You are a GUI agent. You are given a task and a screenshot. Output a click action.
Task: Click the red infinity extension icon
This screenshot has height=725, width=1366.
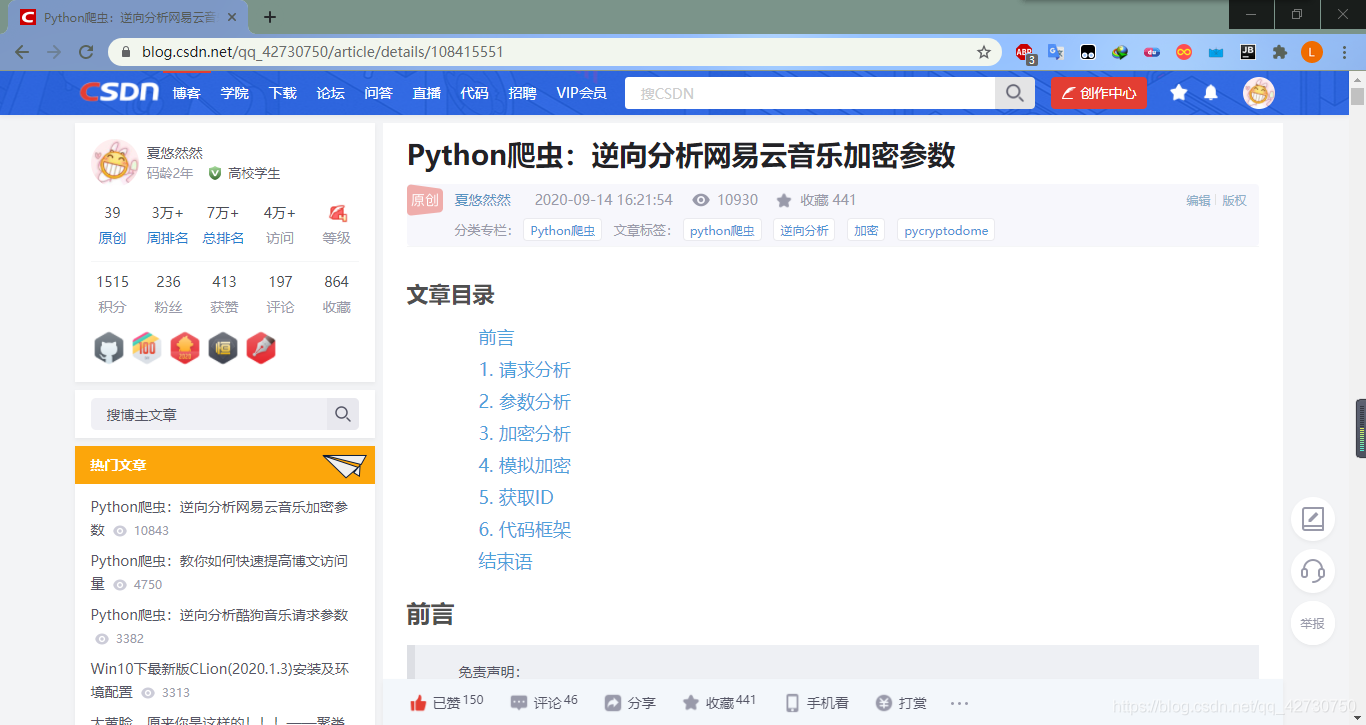tap(1184, 52)
